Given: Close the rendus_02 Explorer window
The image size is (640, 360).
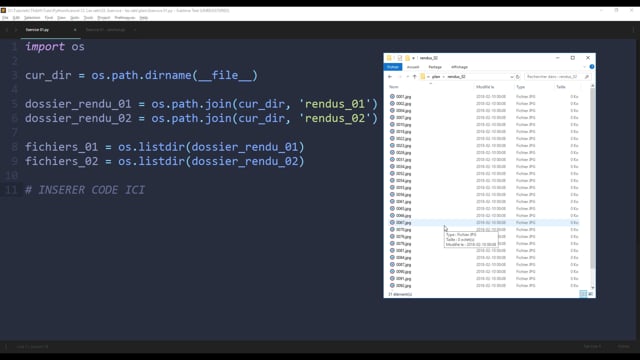Looking at the screenshot, I should click(588, 58).
